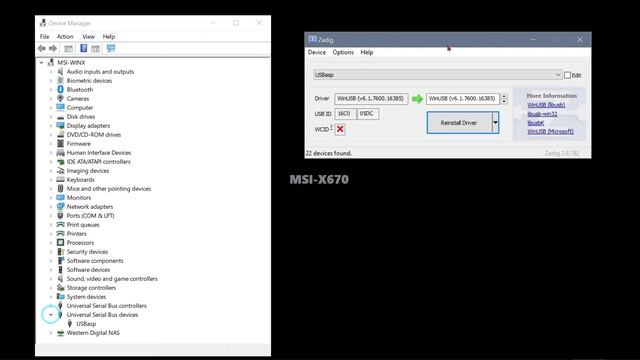This screenshot has width=640, height=360.
Task: Select the Computer category icon
Action: point(60,107)
